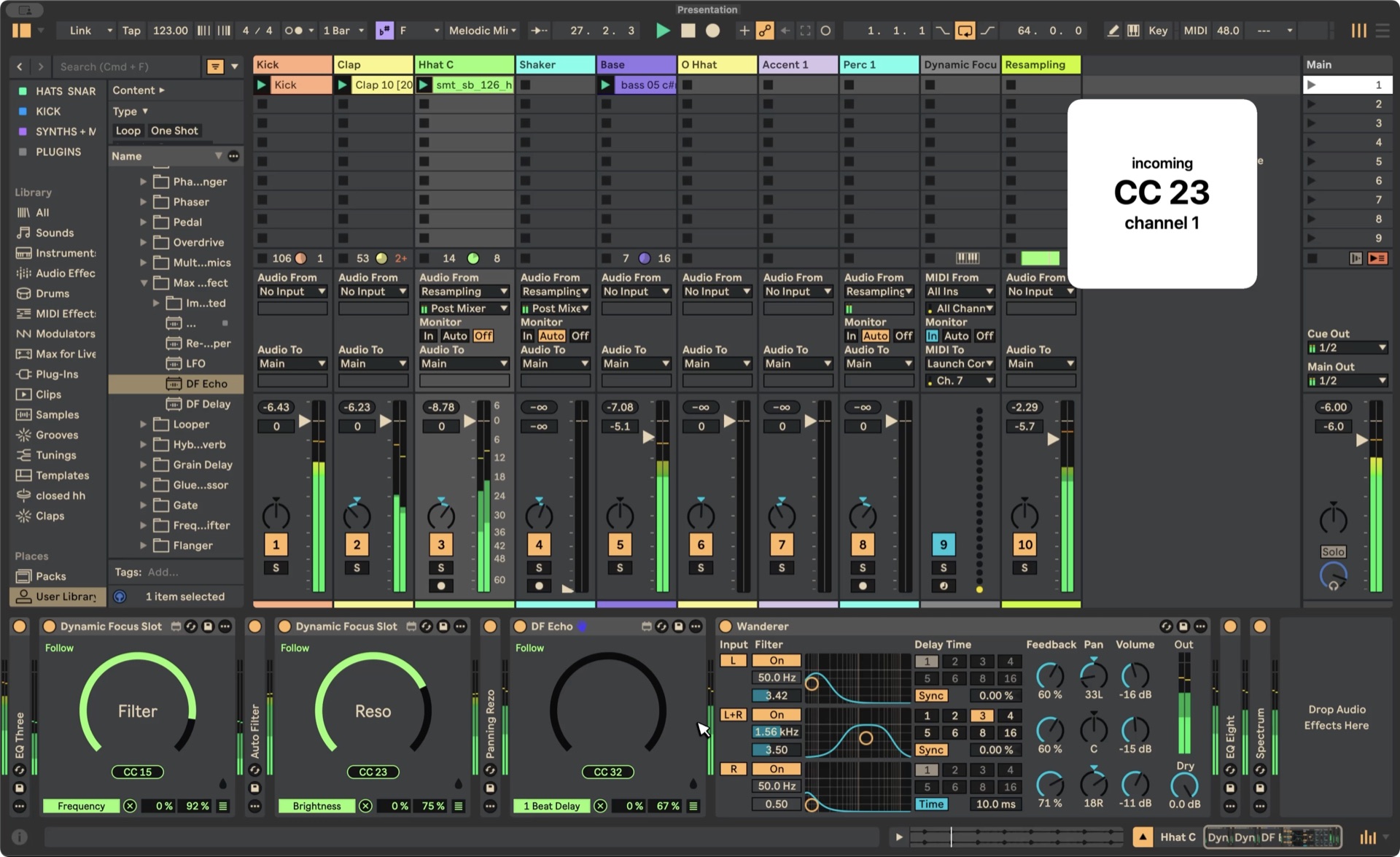
Task: Set Shaker monitor to Off
Action: [580, 336]
